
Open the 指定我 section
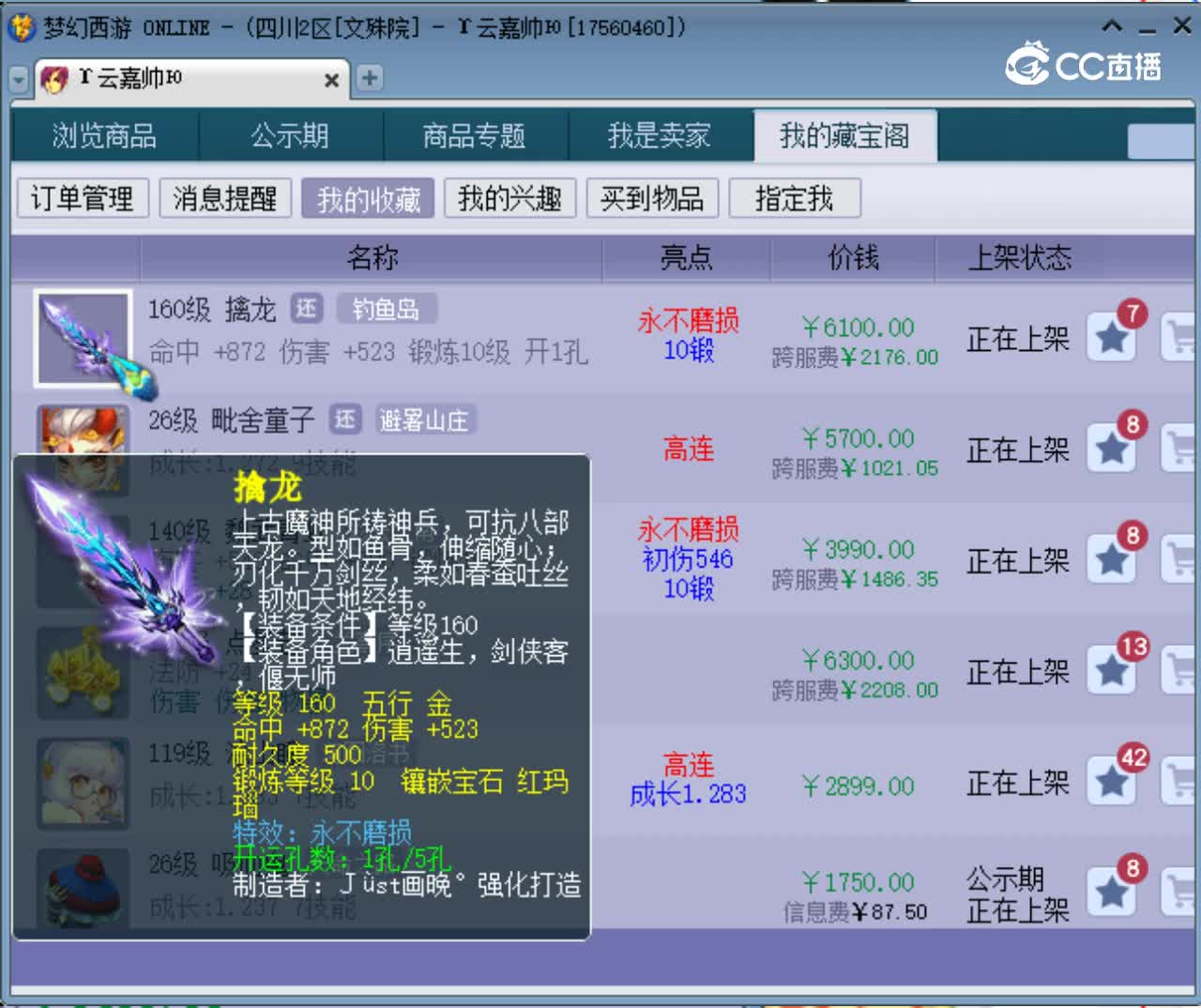[x=794, y=198]
